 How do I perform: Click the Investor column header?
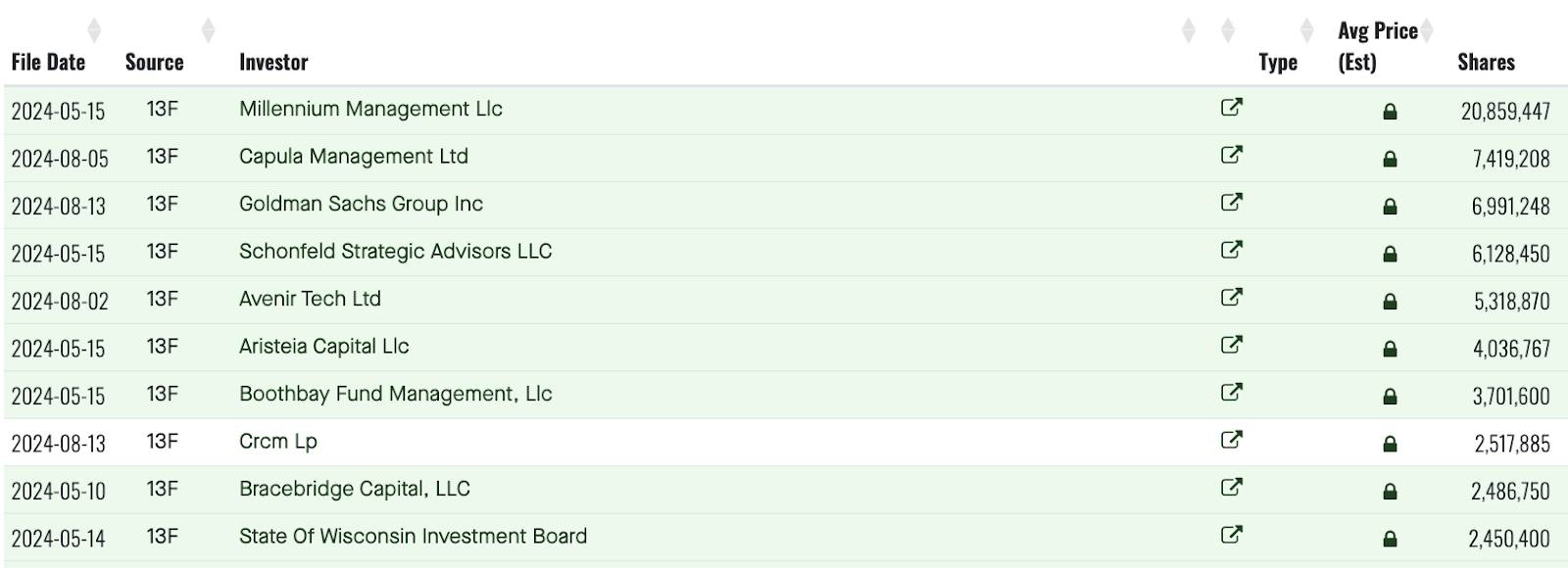tap(273, 62)
